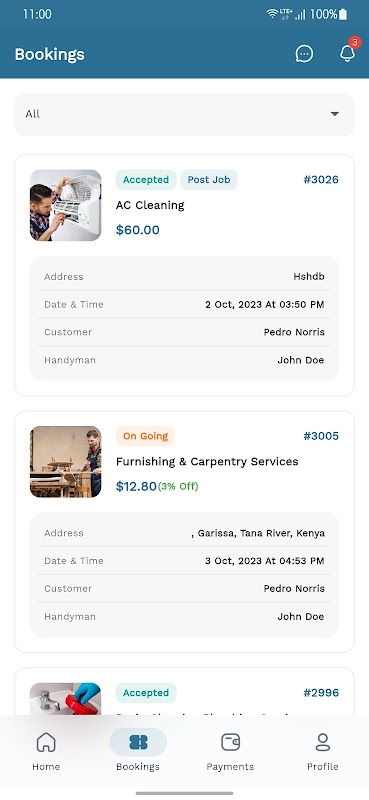Tap the battery status icon
The height and width of the screenshot is (800, 369).
point(343,14)
